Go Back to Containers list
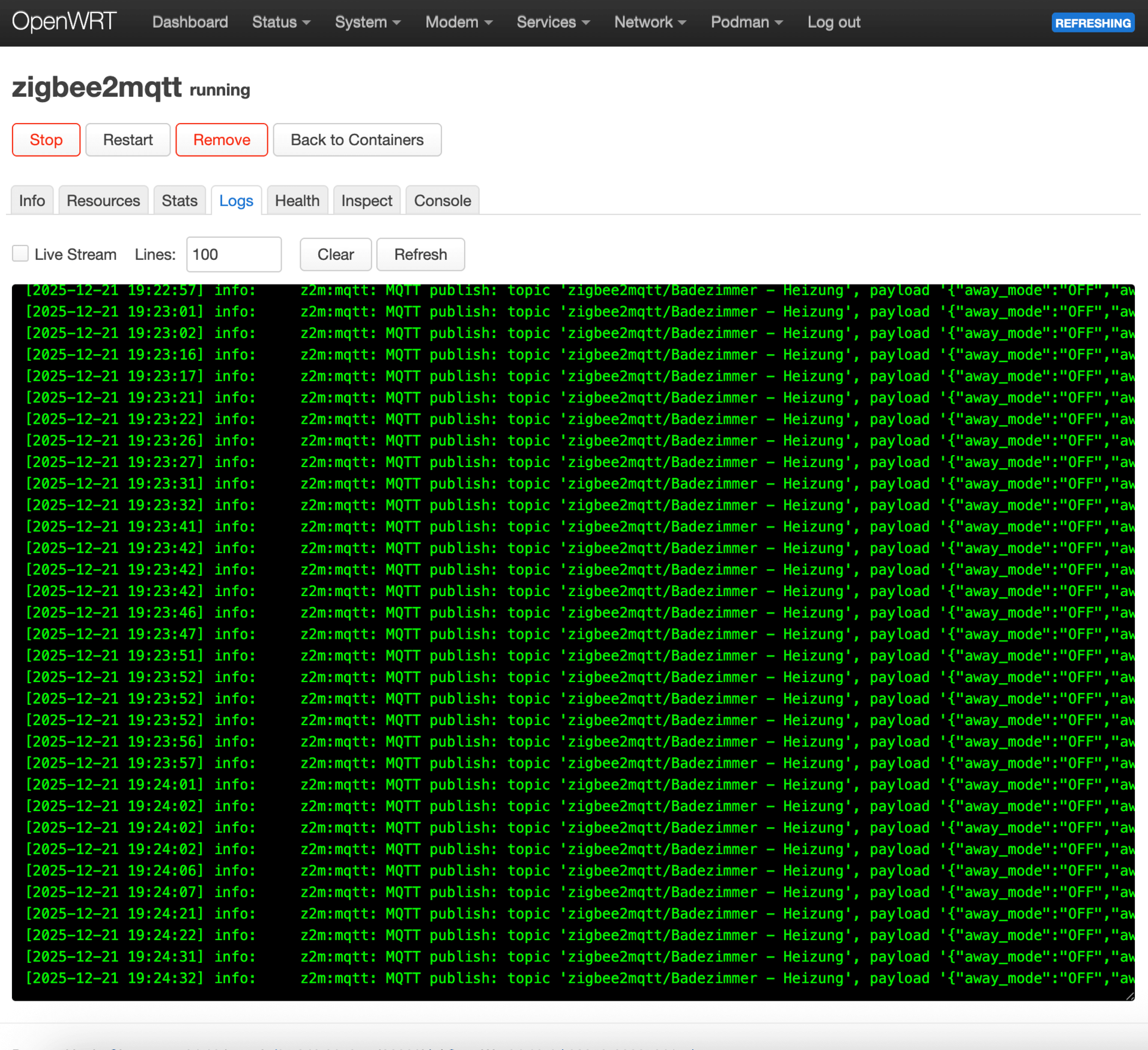Screen dimensions: 1148x1050 (x=357, y=140)
